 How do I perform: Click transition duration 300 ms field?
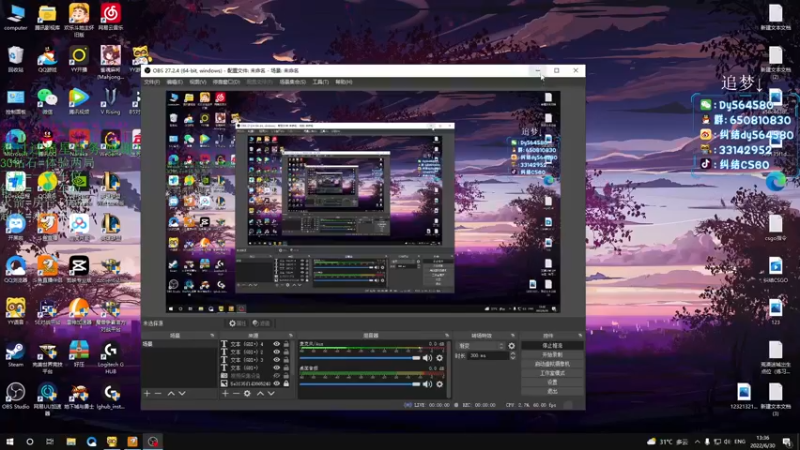488,356
